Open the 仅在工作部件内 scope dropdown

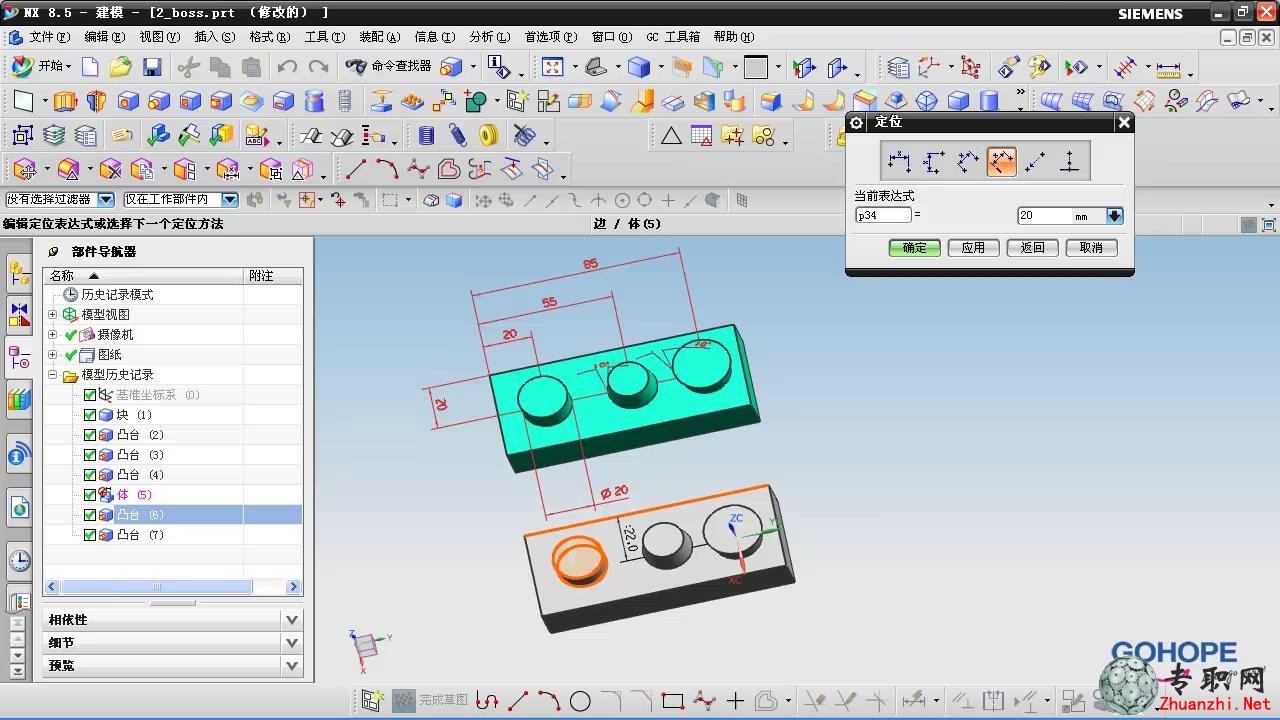coord(229,200)
